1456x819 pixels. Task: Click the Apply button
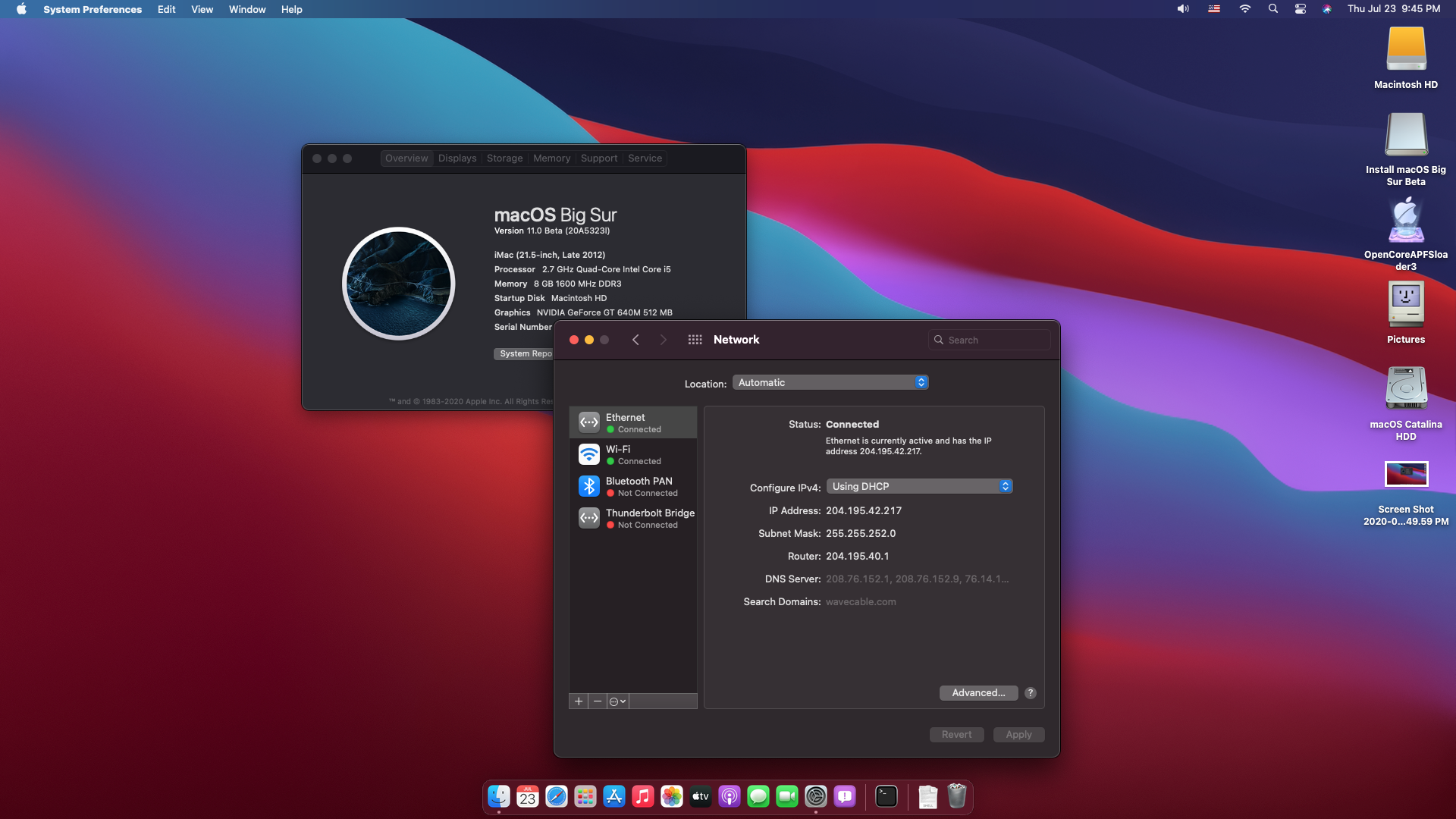(x=1018, y=735)
